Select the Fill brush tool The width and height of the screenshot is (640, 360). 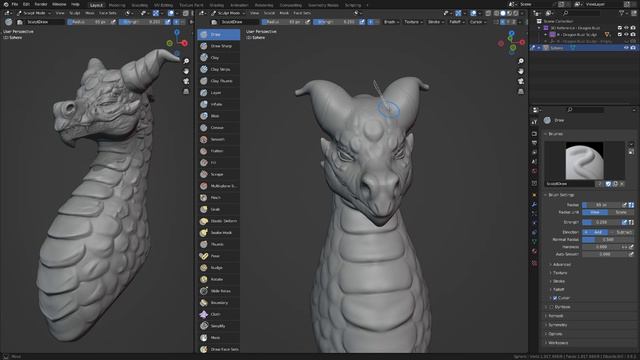(218, 163)
